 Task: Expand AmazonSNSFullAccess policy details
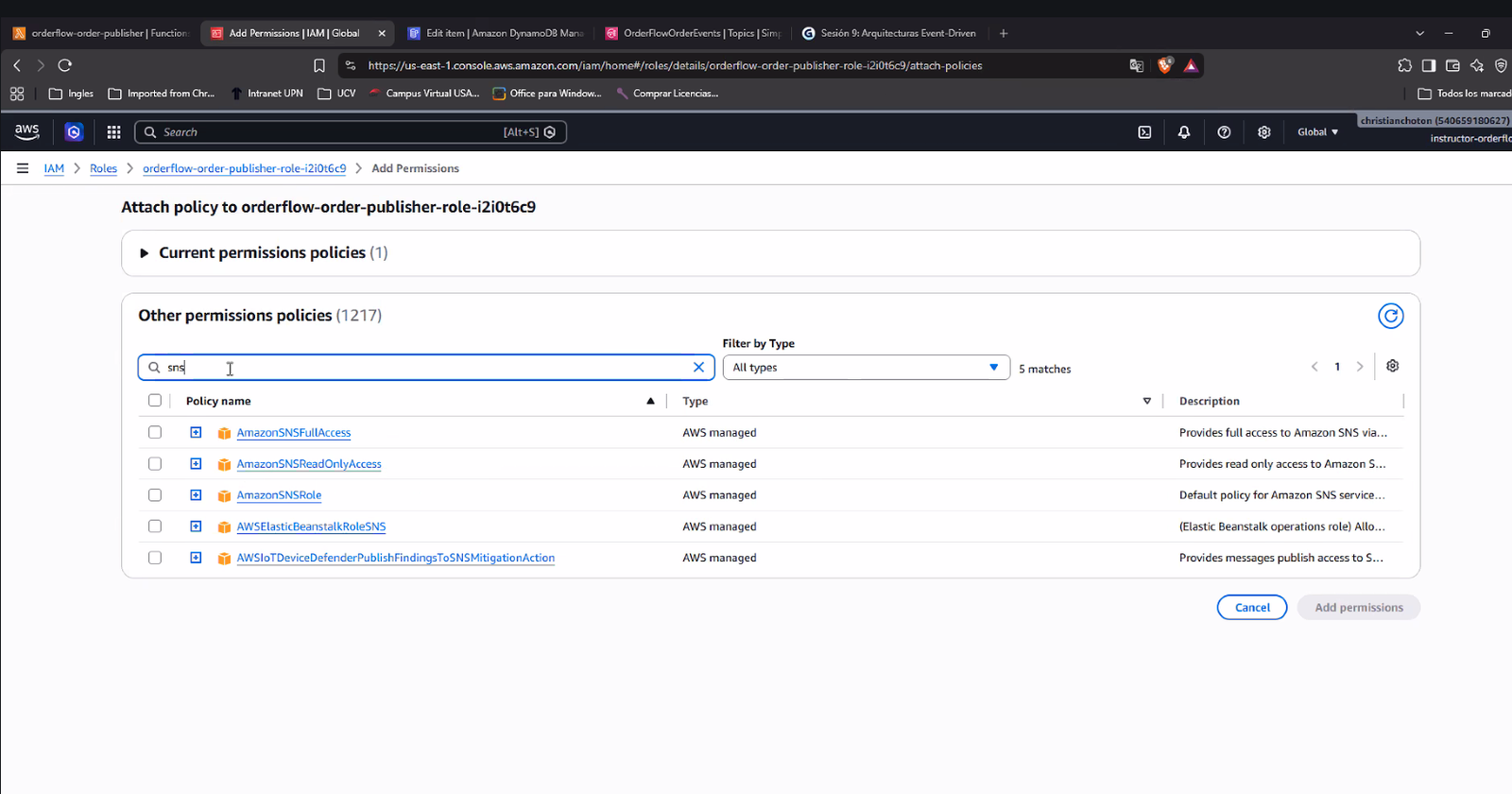[x=196, y=432]
